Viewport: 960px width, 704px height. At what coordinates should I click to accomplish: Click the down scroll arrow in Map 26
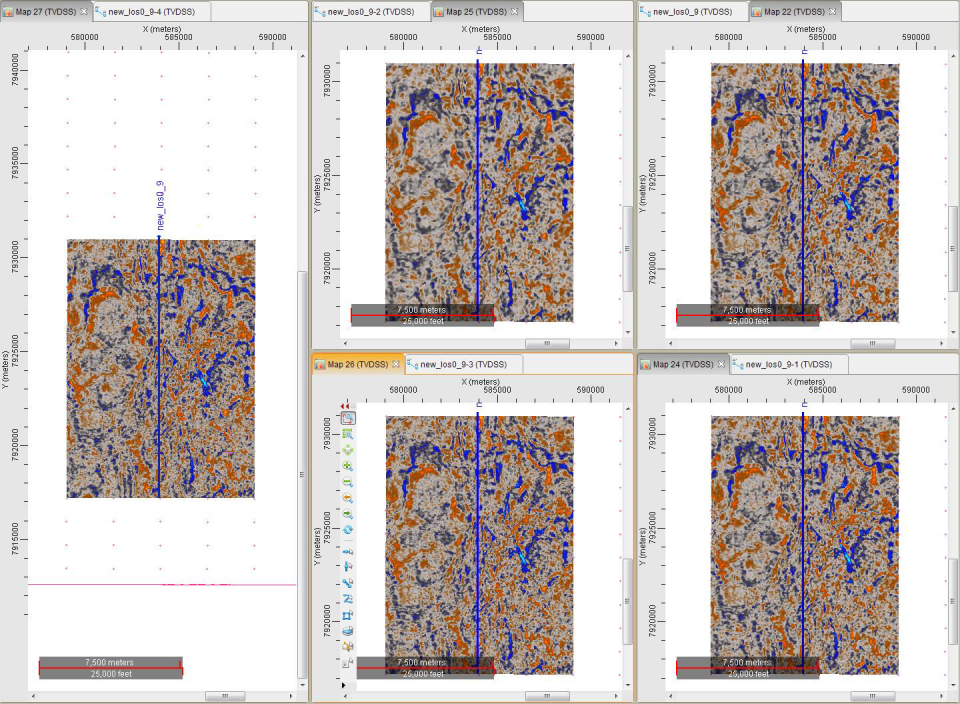coord(628,685)
